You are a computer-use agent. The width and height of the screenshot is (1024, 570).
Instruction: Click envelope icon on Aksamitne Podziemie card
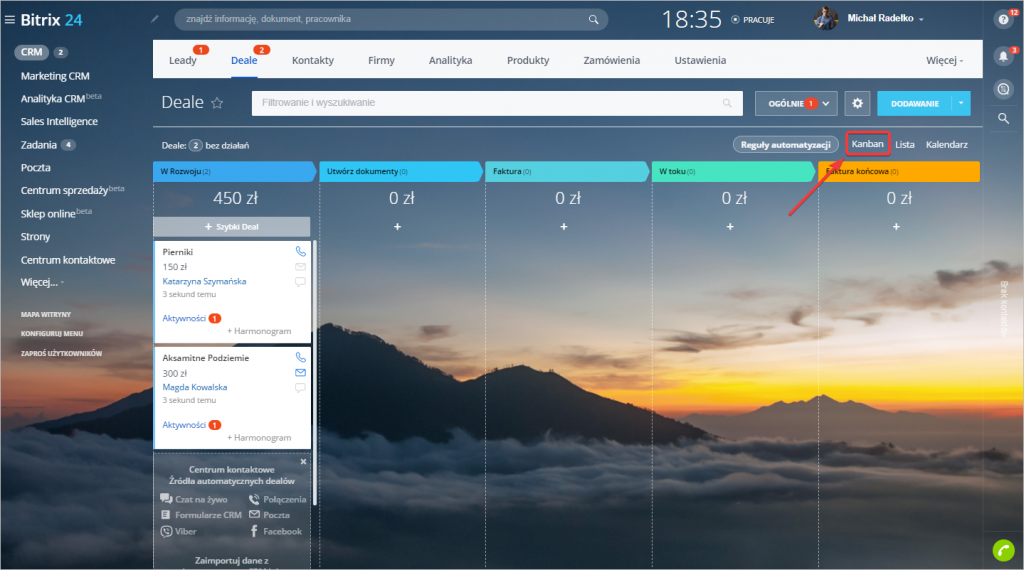tap(300, 372)
